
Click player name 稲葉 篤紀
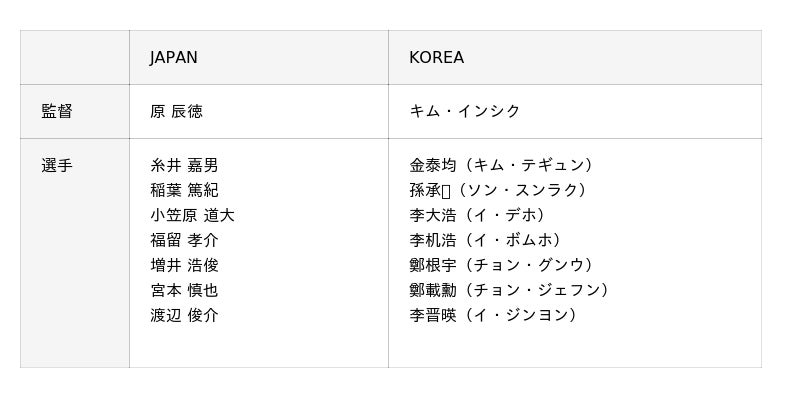(x=184, y=190)
